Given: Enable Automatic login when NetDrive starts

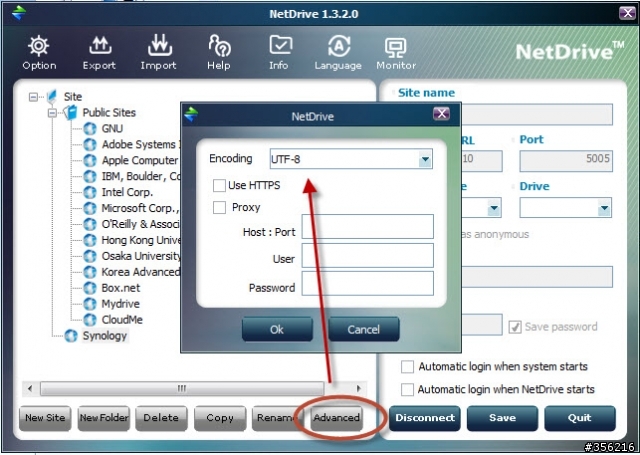Looking at the screenshot, I should click(407, 389).
